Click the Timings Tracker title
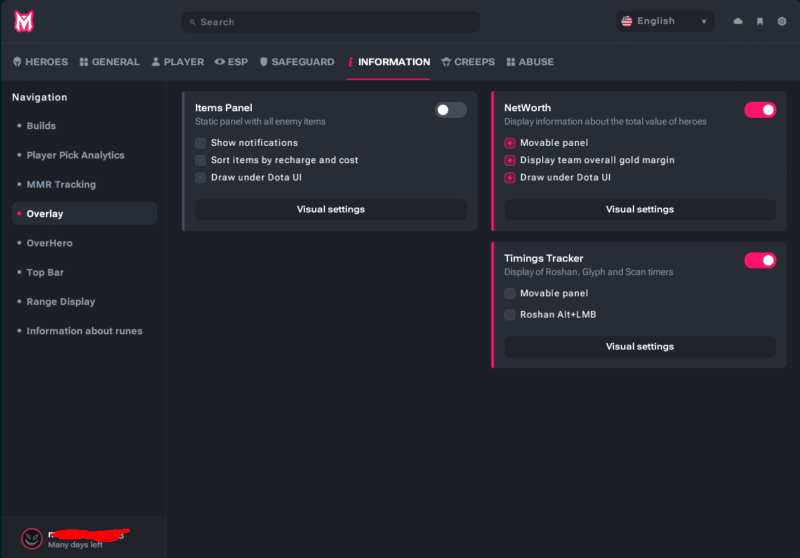The image size is (800, 558). click(543, 258)
